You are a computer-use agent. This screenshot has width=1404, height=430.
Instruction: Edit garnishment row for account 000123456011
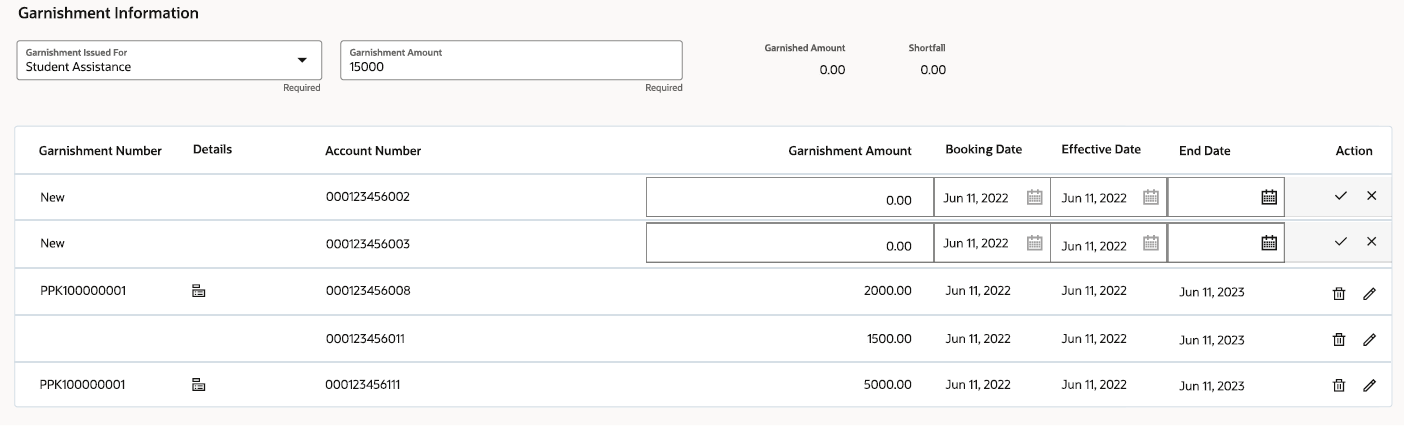1369,340
